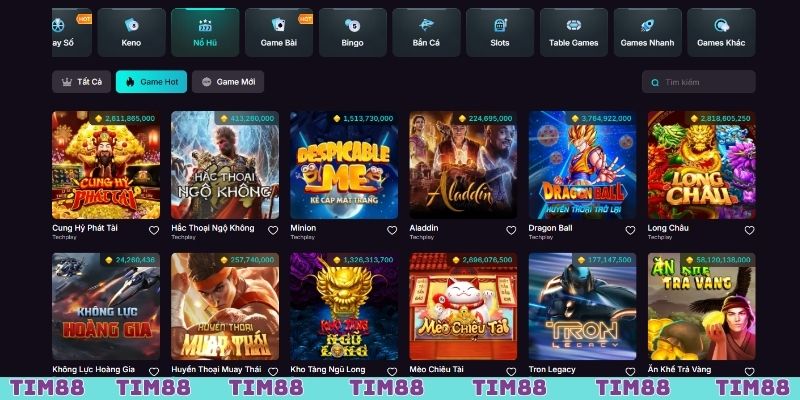800x400 pixels.
Task: Select the Tất Cả filter button
Action: (82, 82)
